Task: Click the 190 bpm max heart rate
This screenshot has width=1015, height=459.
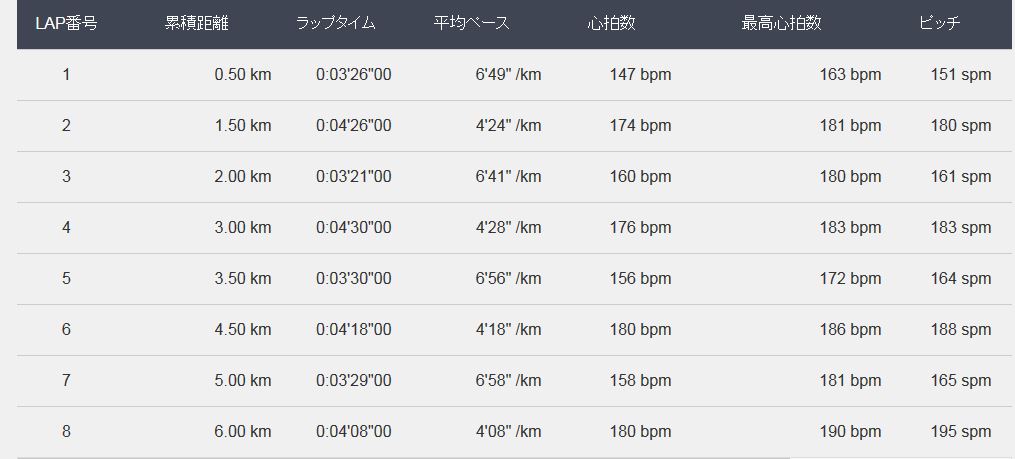Action: click(x=850, y=432)
